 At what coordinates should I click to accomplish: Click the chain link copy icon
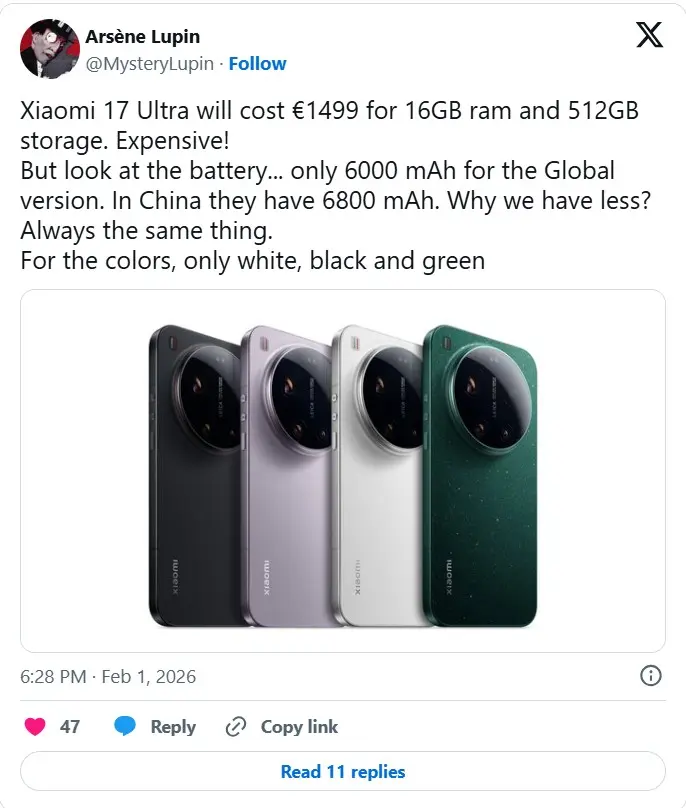236,727
